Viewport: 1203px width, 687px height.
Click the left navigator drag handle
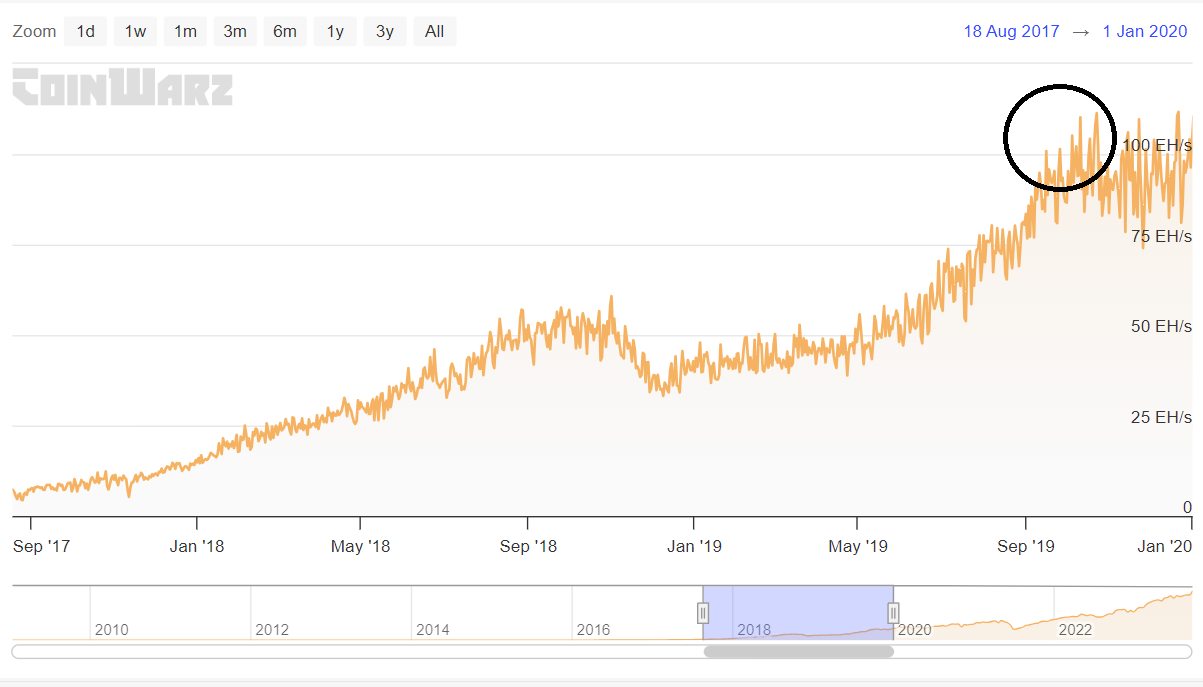[705, 612]
